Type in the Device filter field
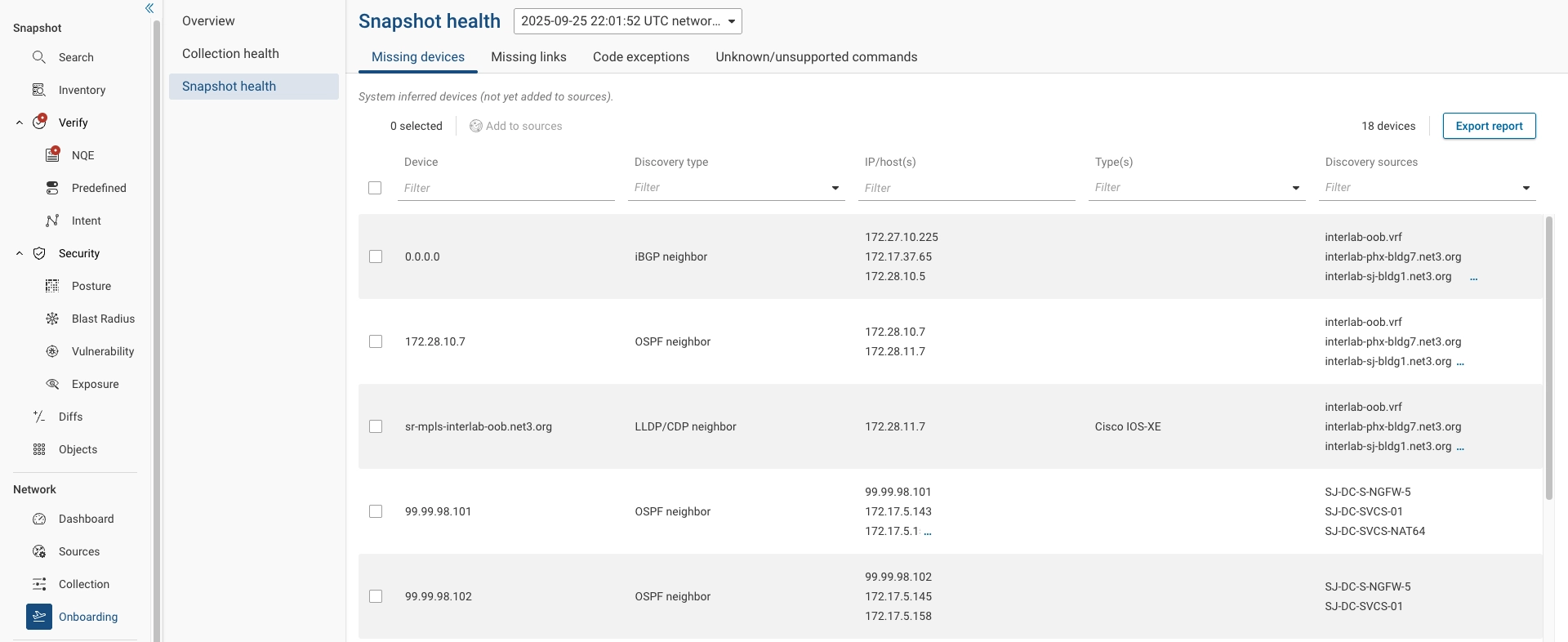1568x642 pixels. tap(506, 188)
